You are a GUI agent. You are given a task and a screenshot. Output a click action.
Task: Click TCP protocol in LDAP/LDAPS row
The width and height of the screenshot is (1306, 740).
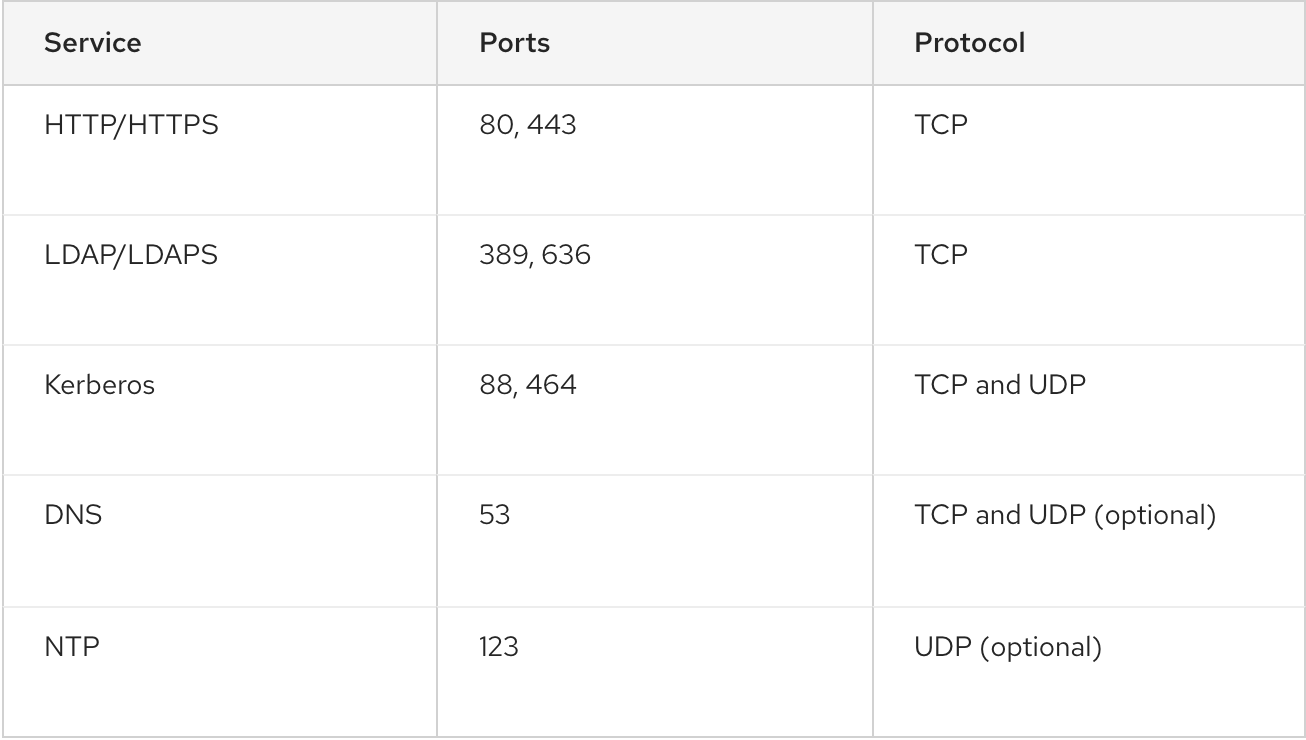click(941, 256)
